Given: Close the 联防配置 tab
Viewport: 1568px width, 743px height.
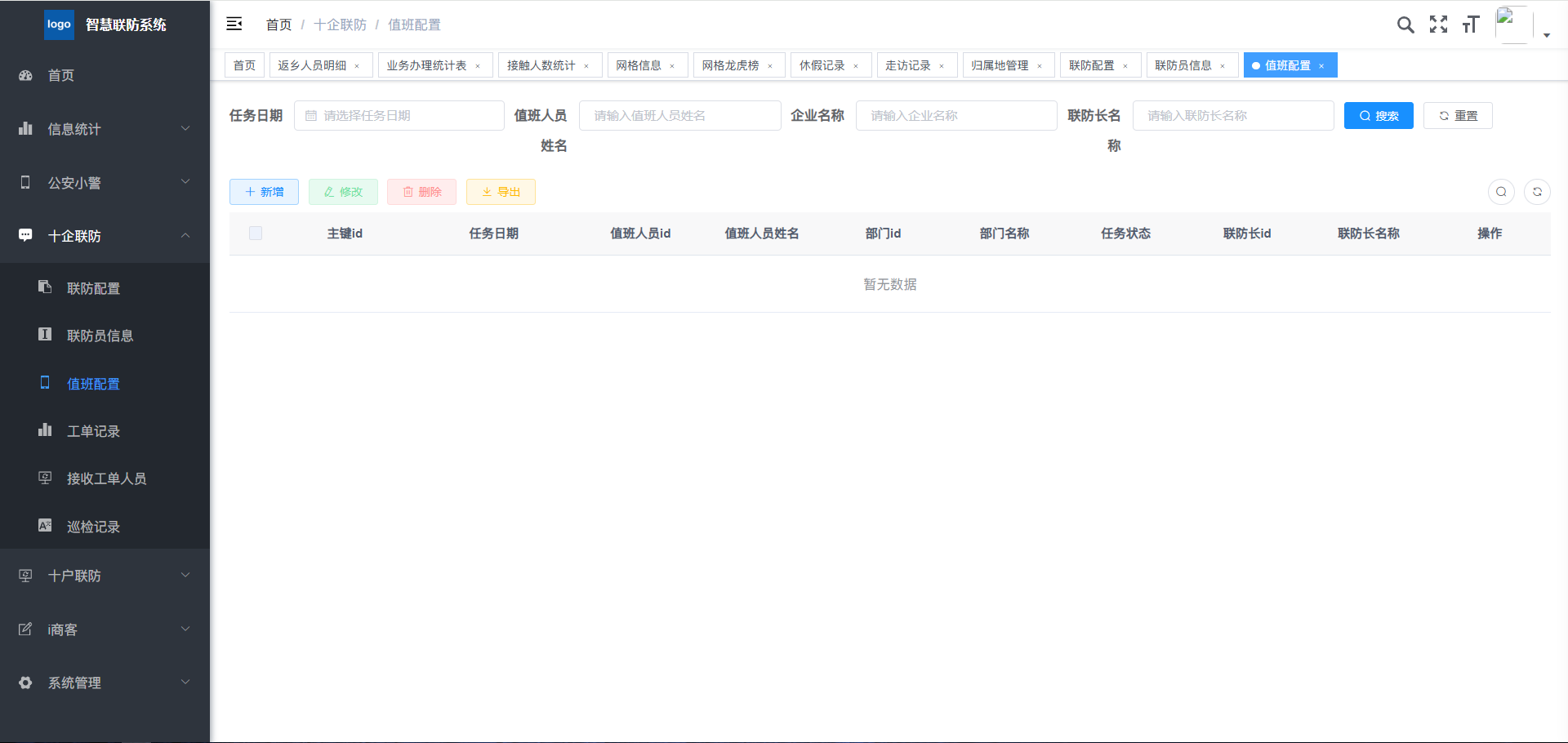Looking at the screenshot, I should (x=1125, y=66).
